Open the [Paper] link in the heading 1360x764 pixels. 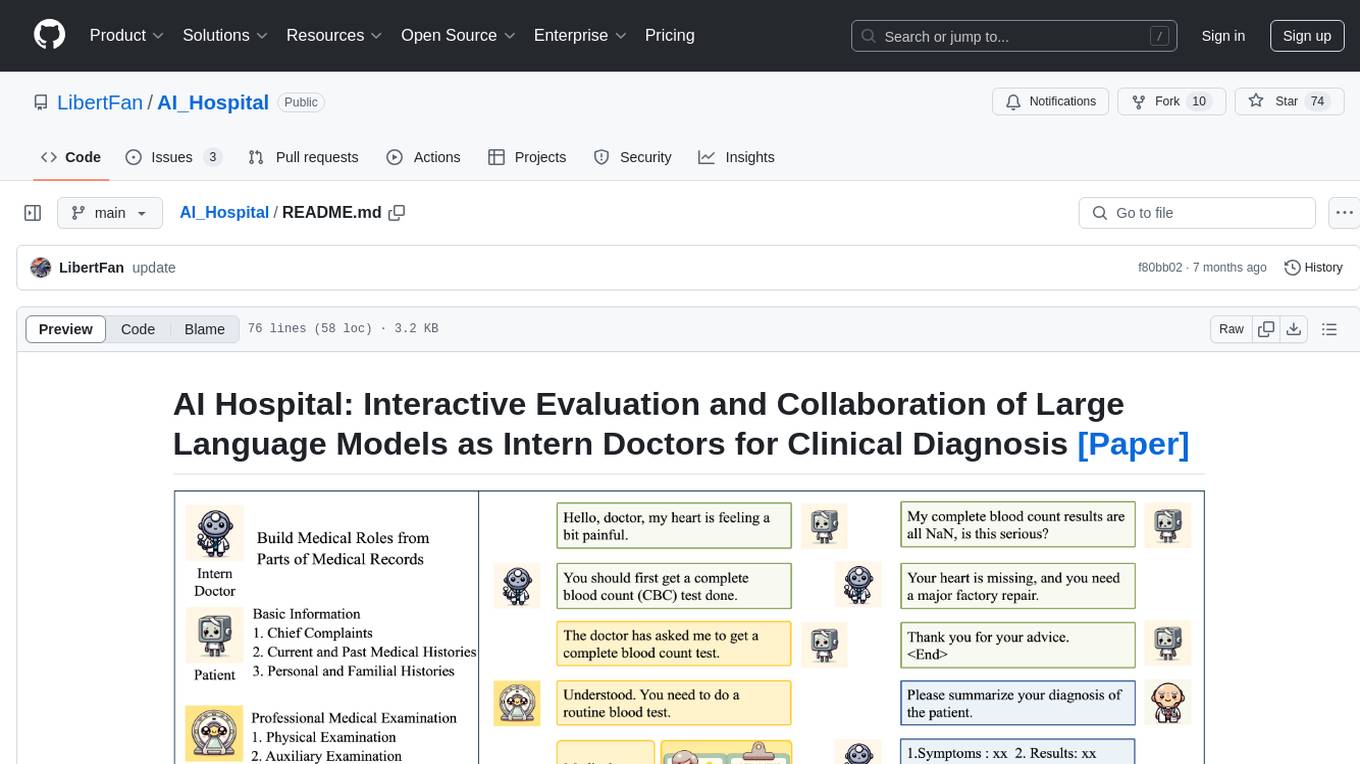(x=1133, y=443)
